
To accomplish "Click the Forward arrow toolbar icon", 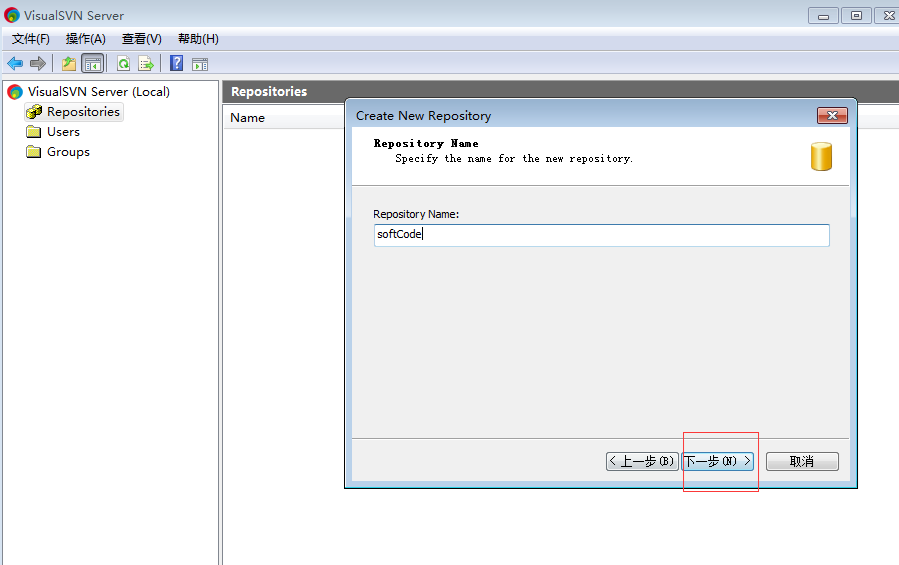I will point(38,64).
